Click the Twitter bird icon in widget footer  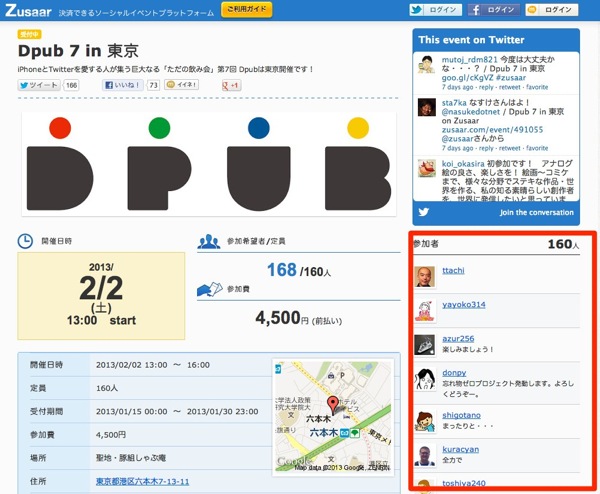[424, 212]
